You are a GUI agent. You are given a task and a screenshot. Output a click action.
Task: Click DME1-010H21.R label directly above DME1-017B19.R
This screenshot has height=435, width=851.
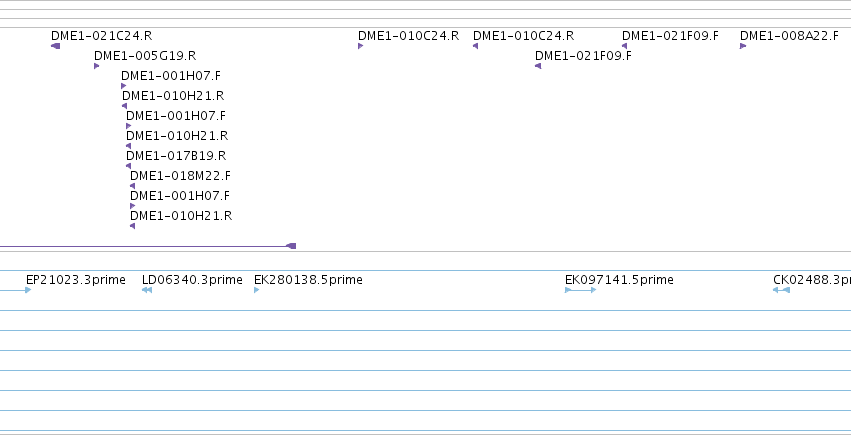177,136
